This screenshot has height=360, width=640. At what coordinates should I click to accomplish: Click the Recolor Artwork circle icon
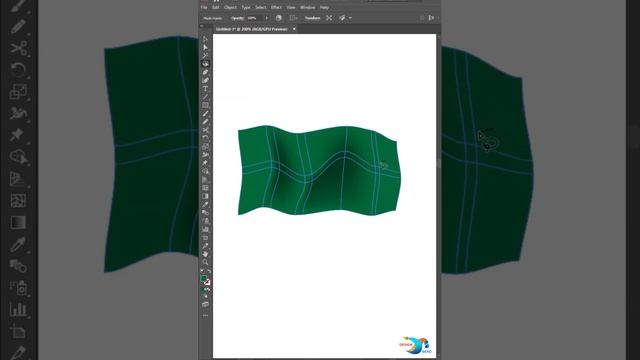279,18
